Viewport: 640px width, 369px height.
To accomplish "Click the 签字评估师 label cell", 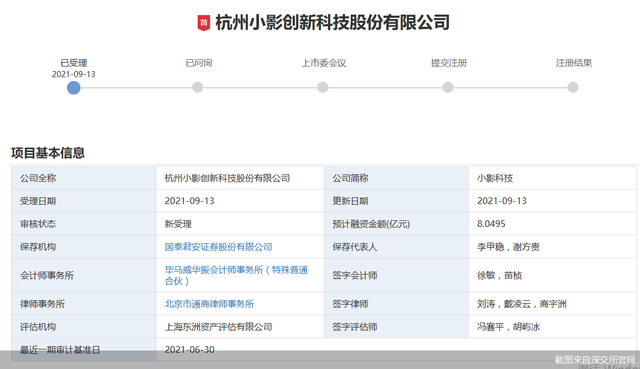I will (396, 327).
